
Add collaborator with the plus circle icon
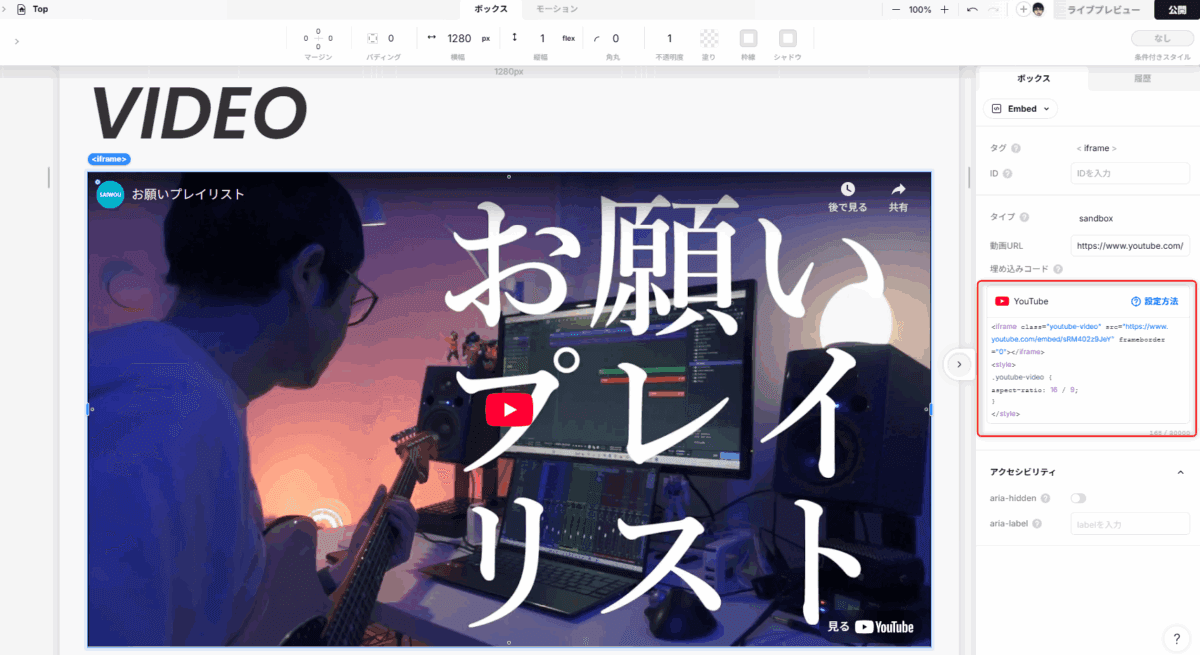pyautogui.click(x=1023, y=9)
